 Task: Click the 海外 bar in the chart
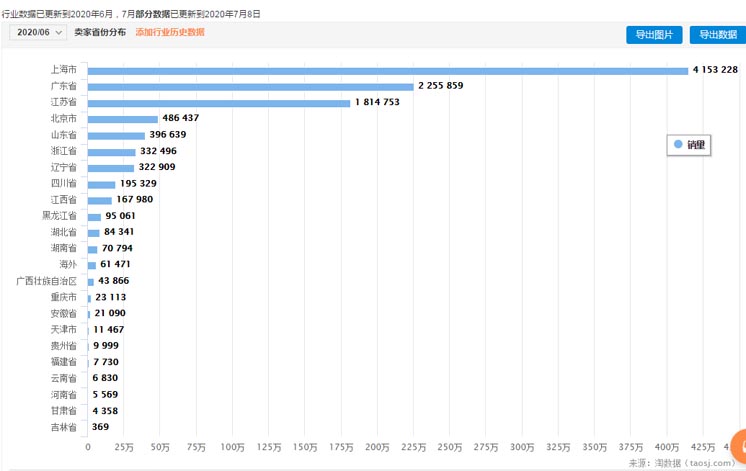92,265
